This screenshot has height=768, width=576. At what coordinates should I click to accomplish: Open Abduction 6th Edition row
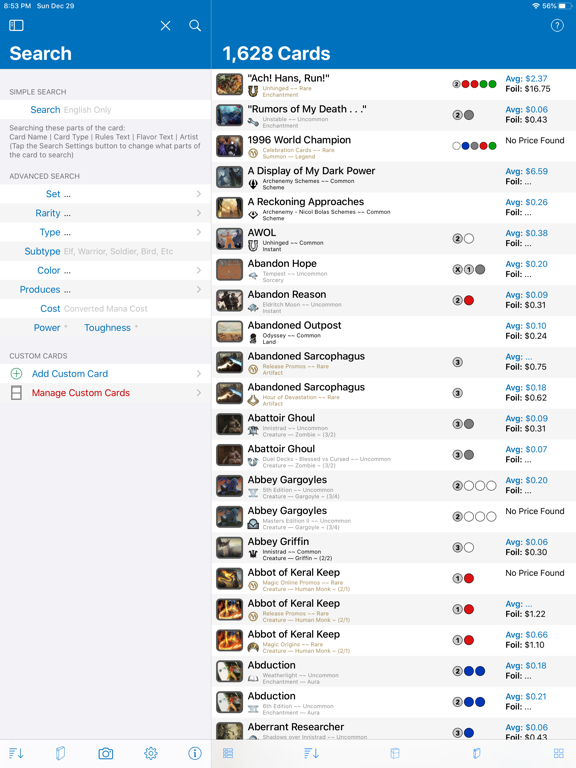(x=394, y=701)
